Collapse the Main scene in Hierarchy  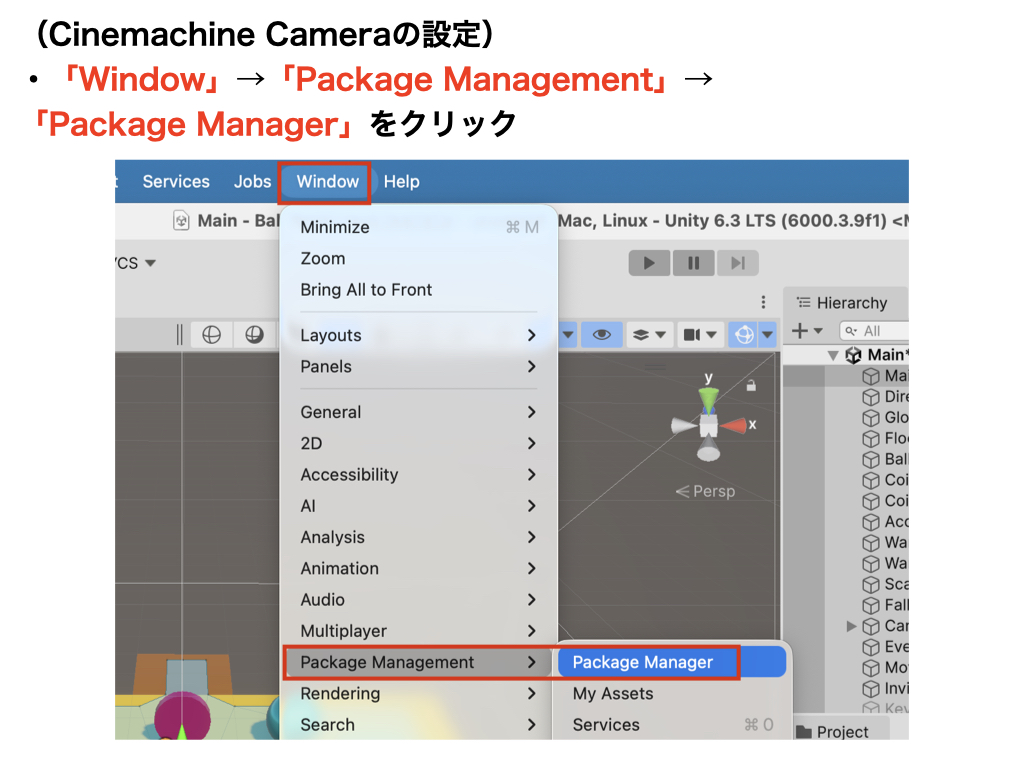click(x=833, y=355)
